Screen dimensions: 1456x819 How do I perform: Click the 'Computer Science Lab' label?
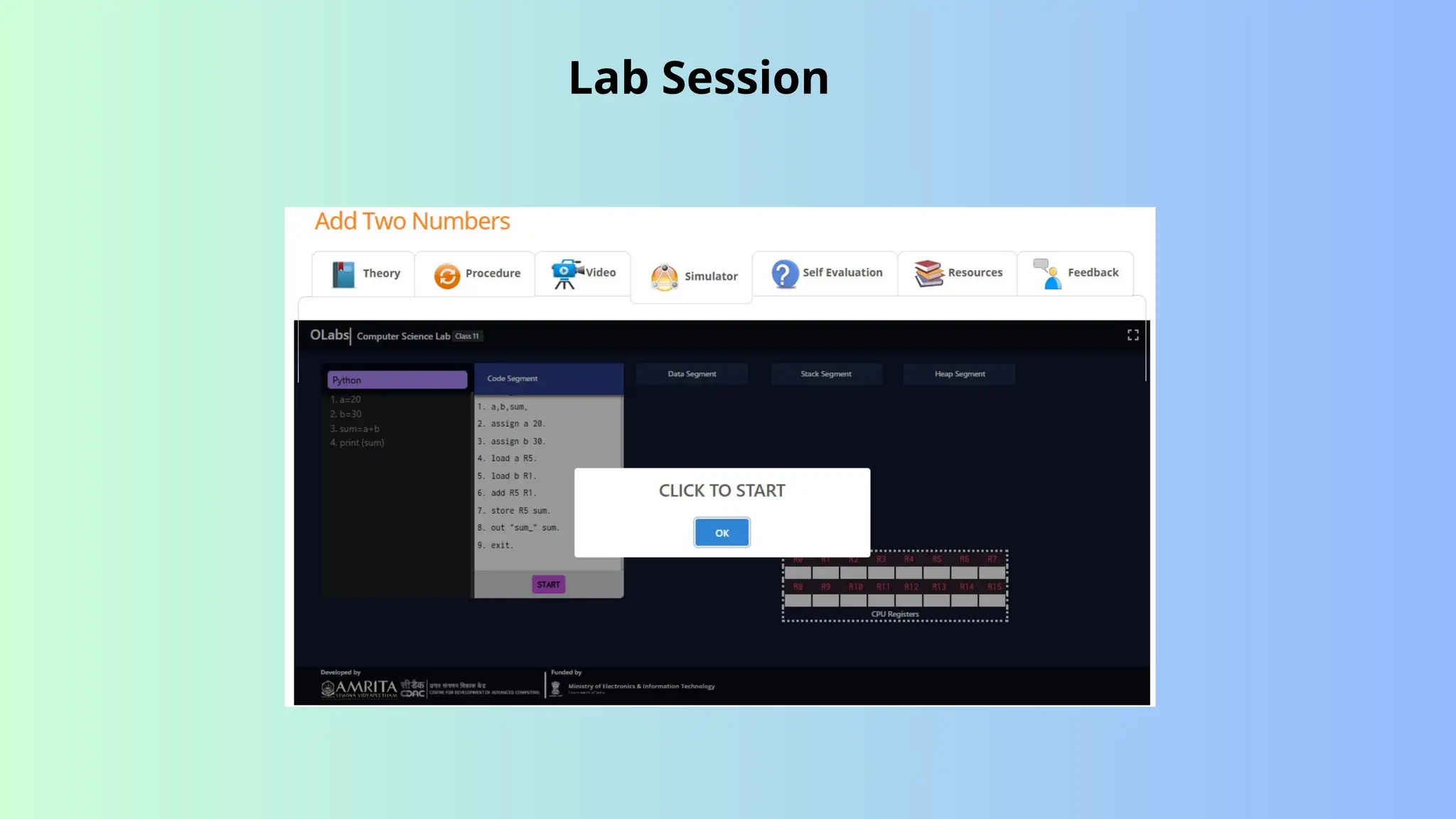coord(403,336)
